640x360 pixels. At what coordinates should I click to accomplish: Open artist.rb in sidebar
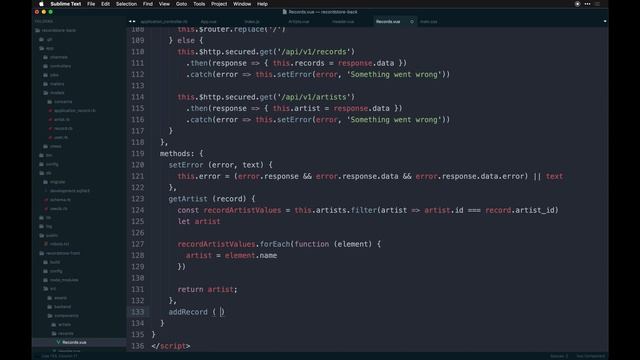59,120
